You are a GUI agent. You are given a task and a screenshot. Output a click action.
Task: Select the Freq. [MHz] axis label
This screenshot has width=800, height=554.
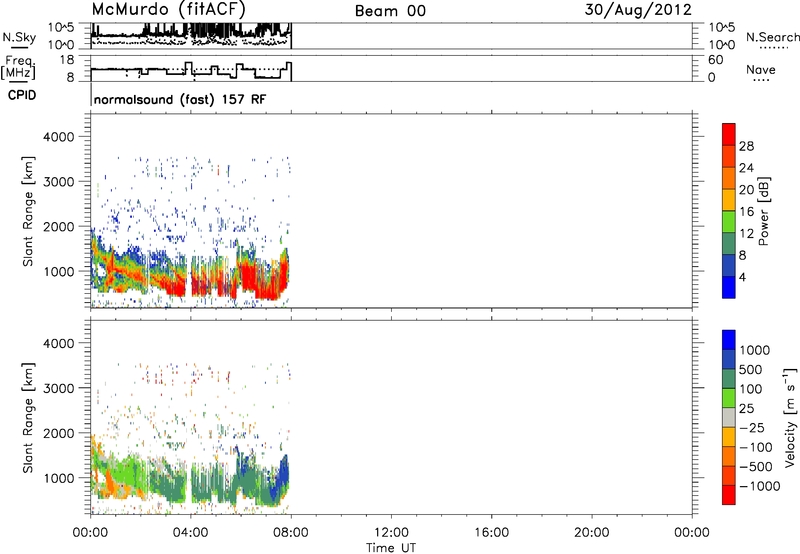19,67
